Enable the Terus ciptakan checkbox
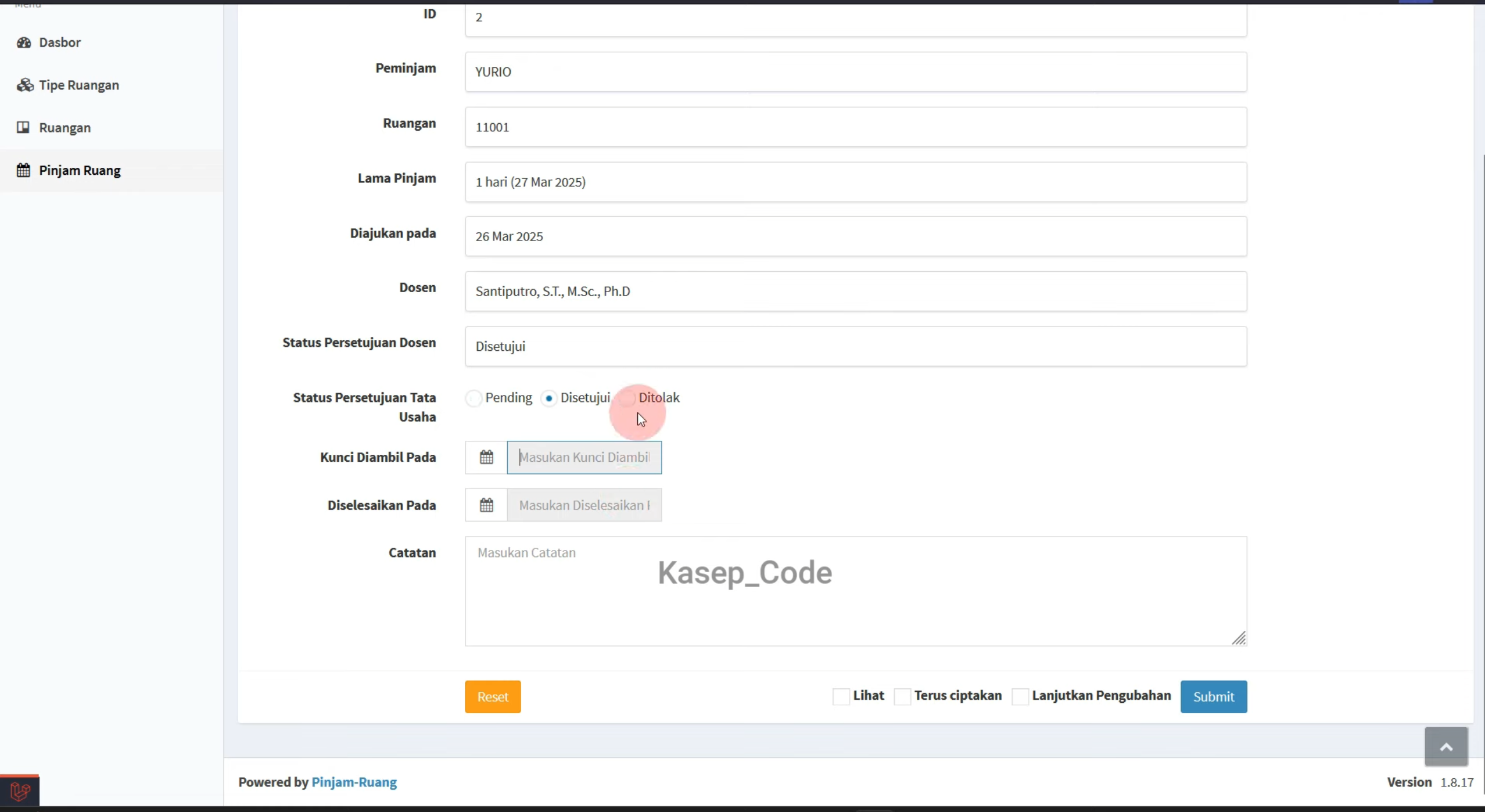This screenshot has width=1485, height=812. tap(902, 696)
